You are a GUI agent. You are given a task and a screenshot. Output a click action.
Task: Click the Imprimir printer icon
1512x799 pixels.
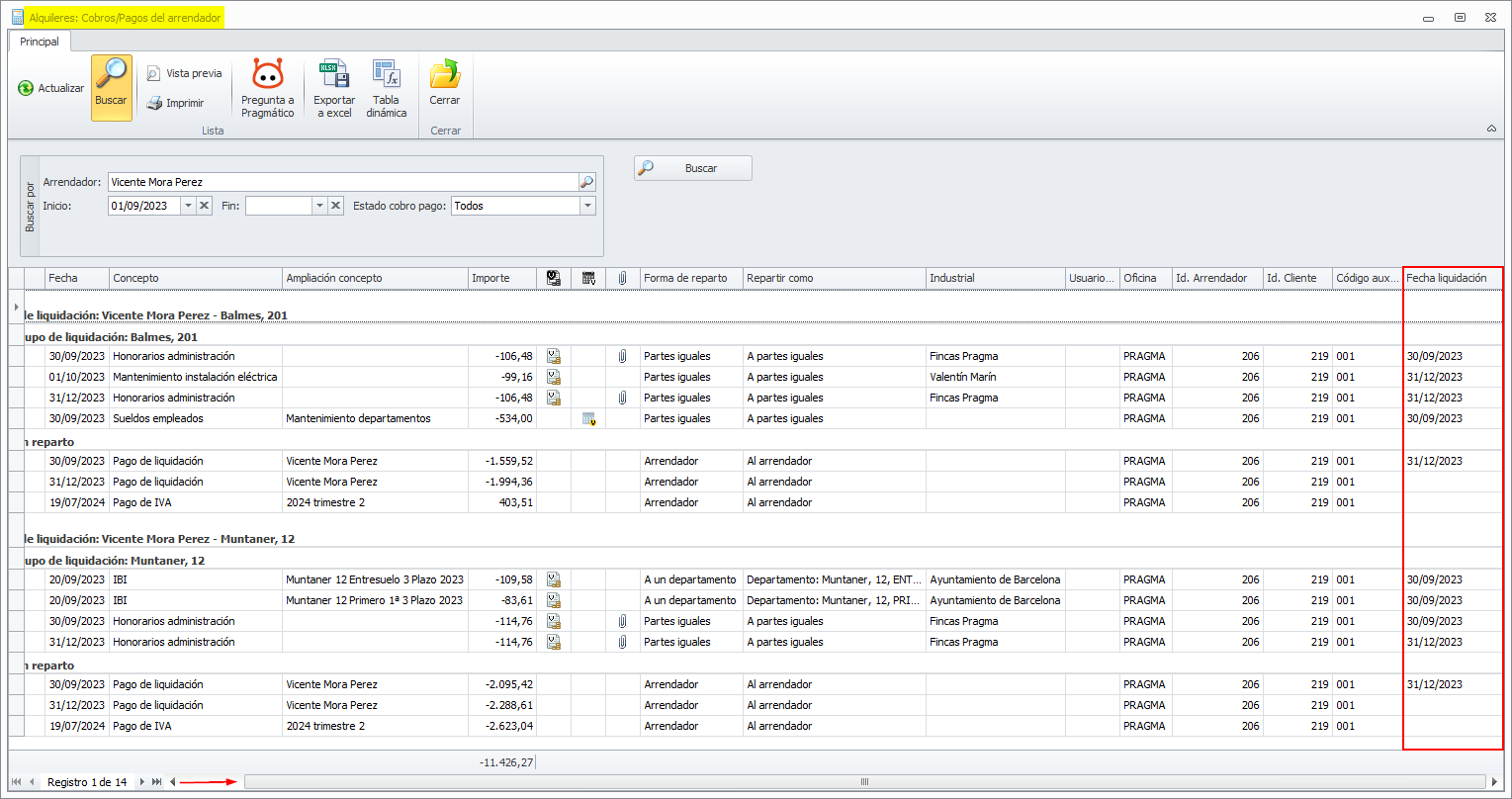pyautogui.click(x=154, y=103)
